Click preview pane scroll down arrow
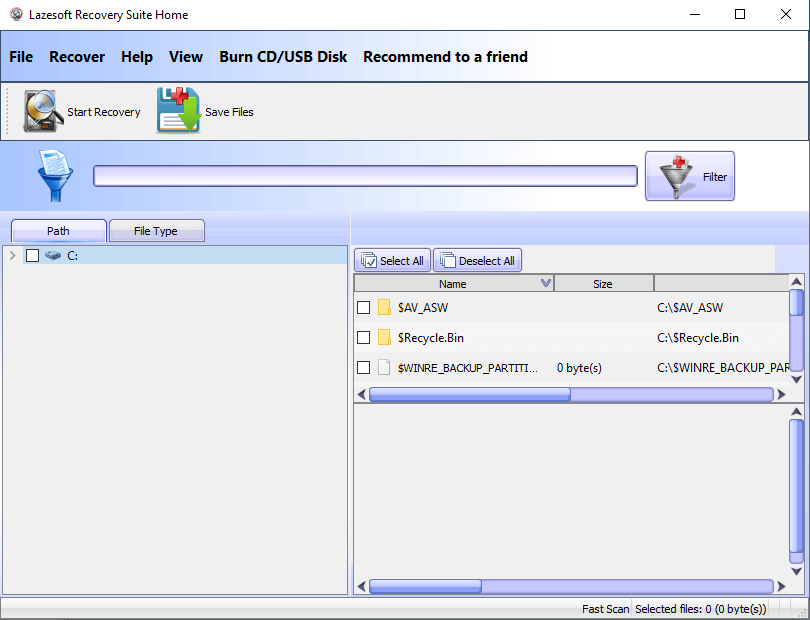This screenshot has width=810, height=620. click(x=796, y=571)
